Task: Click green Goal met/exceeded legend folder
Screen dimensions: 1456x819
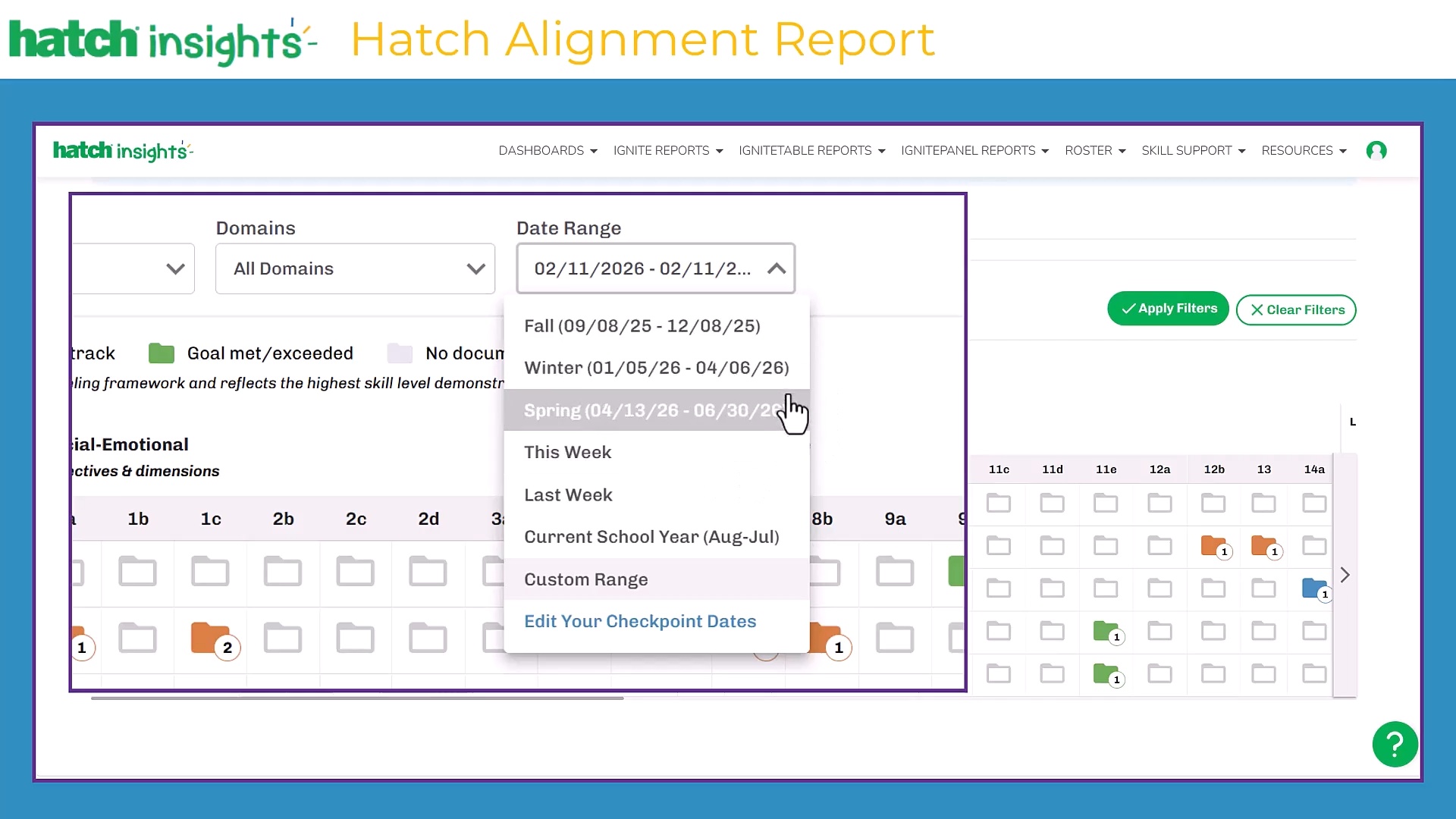Action: pos(162,353)
